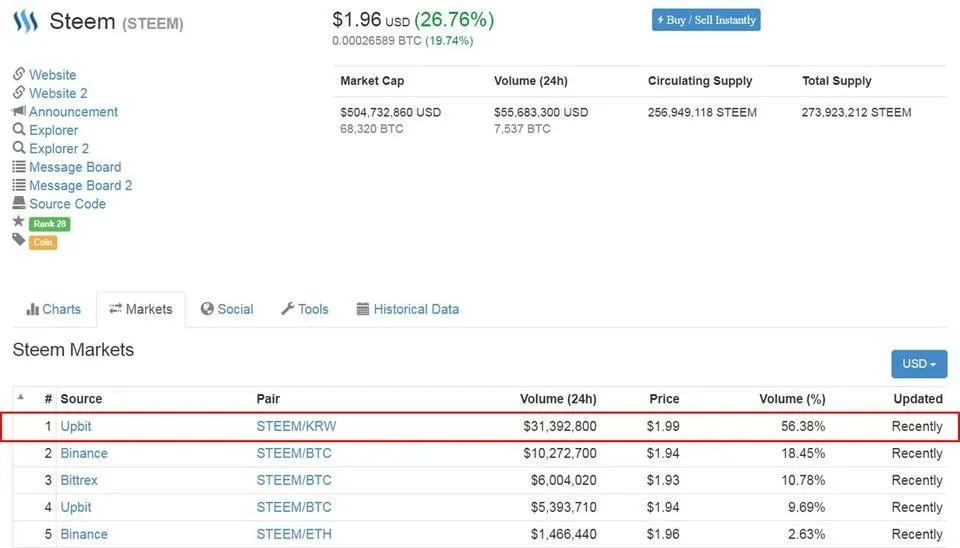Open the STEEM/KRW pair link
Image resolution: width=960 pixels, height=548 pixels.
[296, 426]
